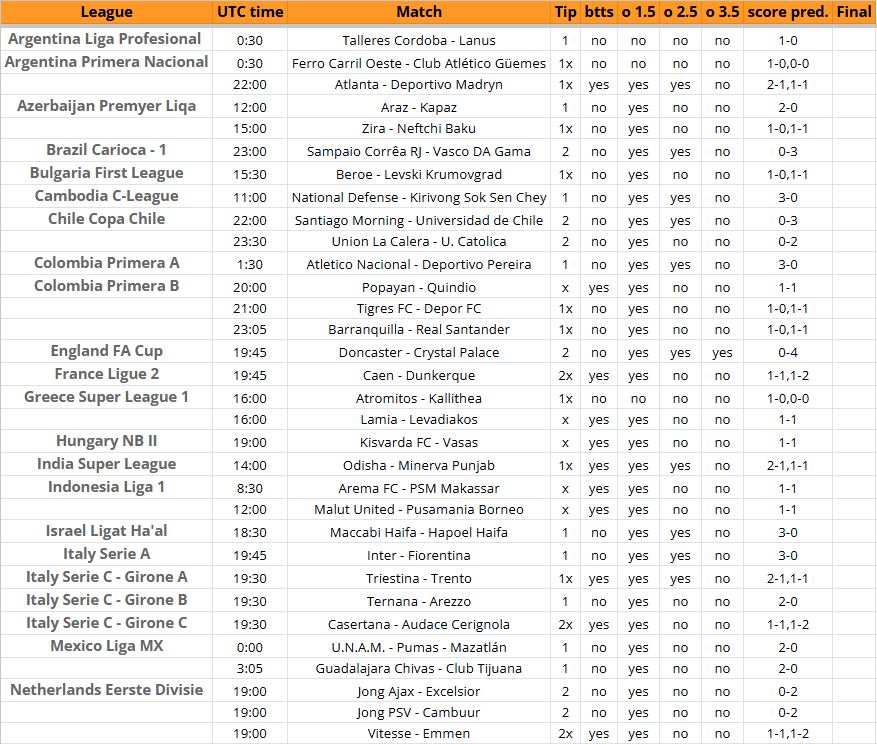The height and width of the screenshot is (744, 877).
Task: Click the o 1.5 column header
Action: (638, 12)
